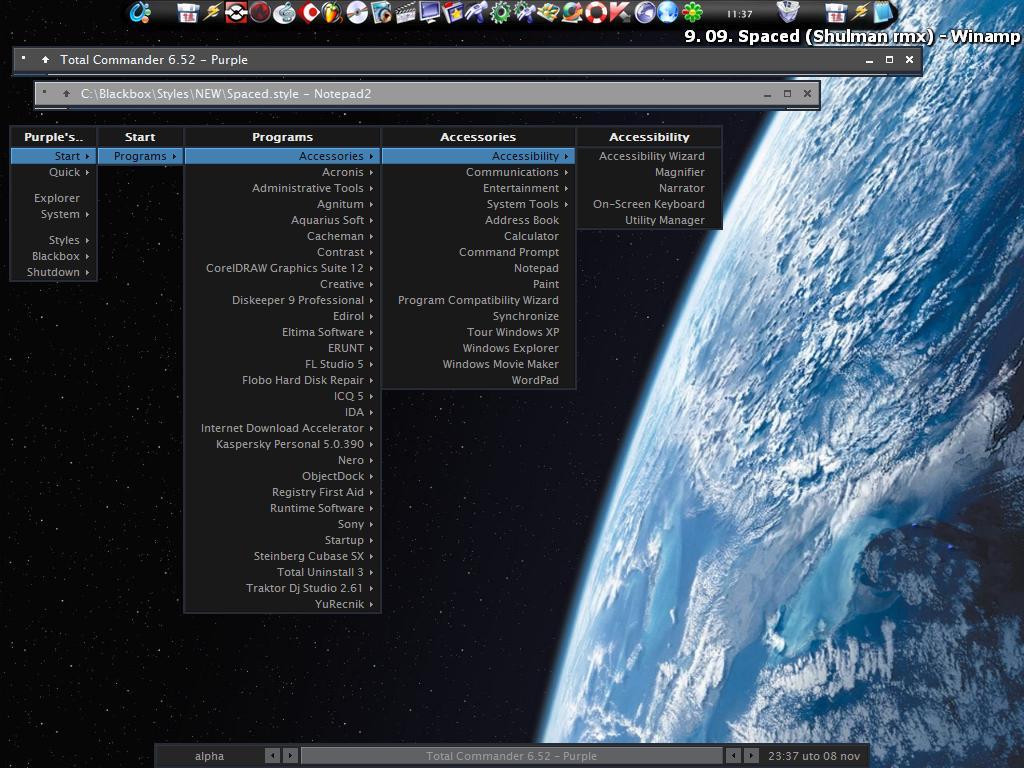Expand the Styles submenu

pyautogui.click(x=54, y=240)
